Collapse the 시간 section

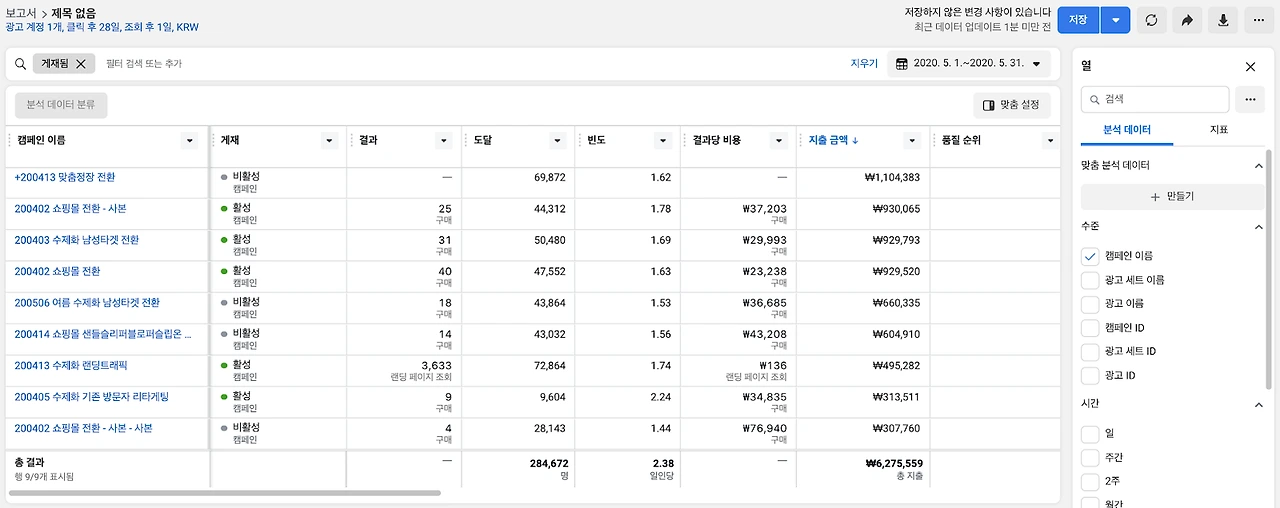point(1258,405)
